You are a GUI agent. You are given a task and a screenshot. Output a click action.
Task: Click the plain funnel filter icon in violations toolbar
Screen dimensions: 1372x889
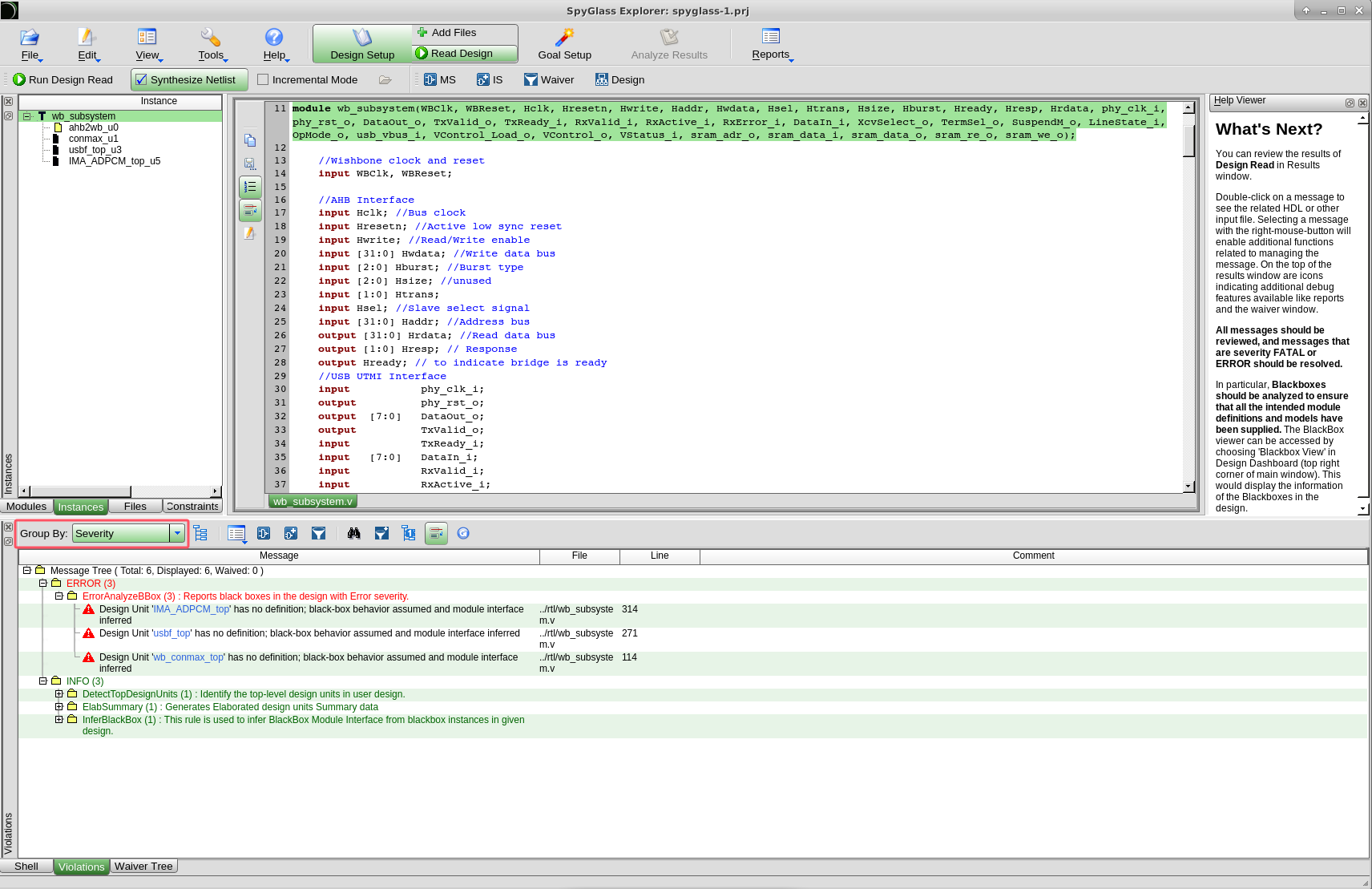click(x=318, y=533)
